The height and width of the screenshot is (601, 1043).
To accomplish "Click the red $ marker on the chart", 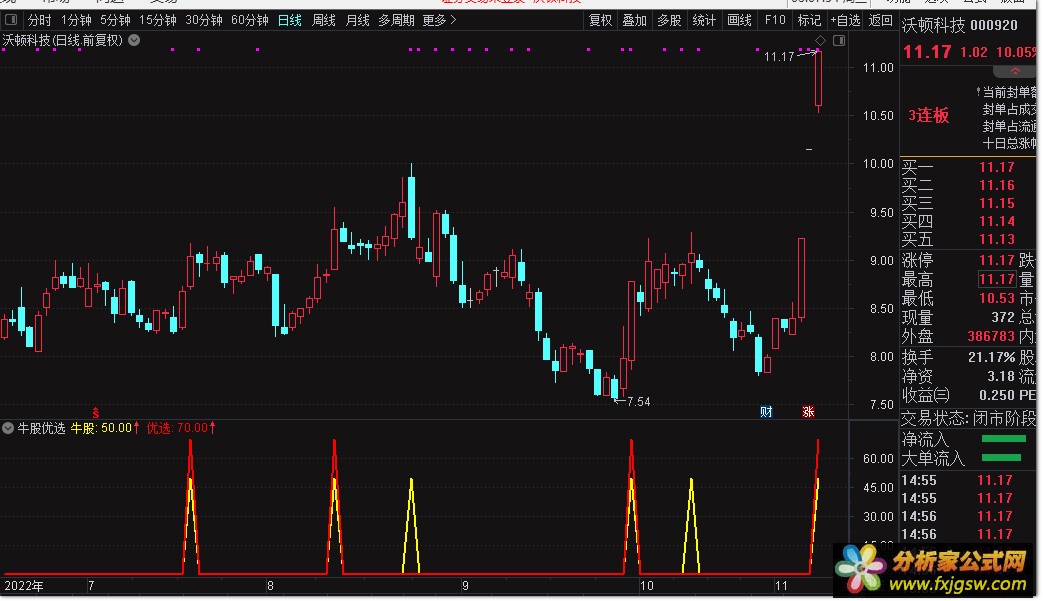I will click(x=96, y=413).
